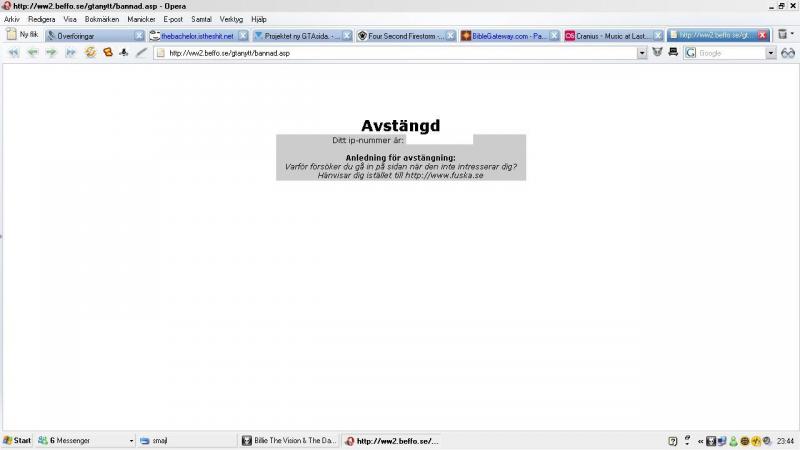Close the Cranius Music at Last tab
Screen dimensions: 800x450
tap(658, 36)
